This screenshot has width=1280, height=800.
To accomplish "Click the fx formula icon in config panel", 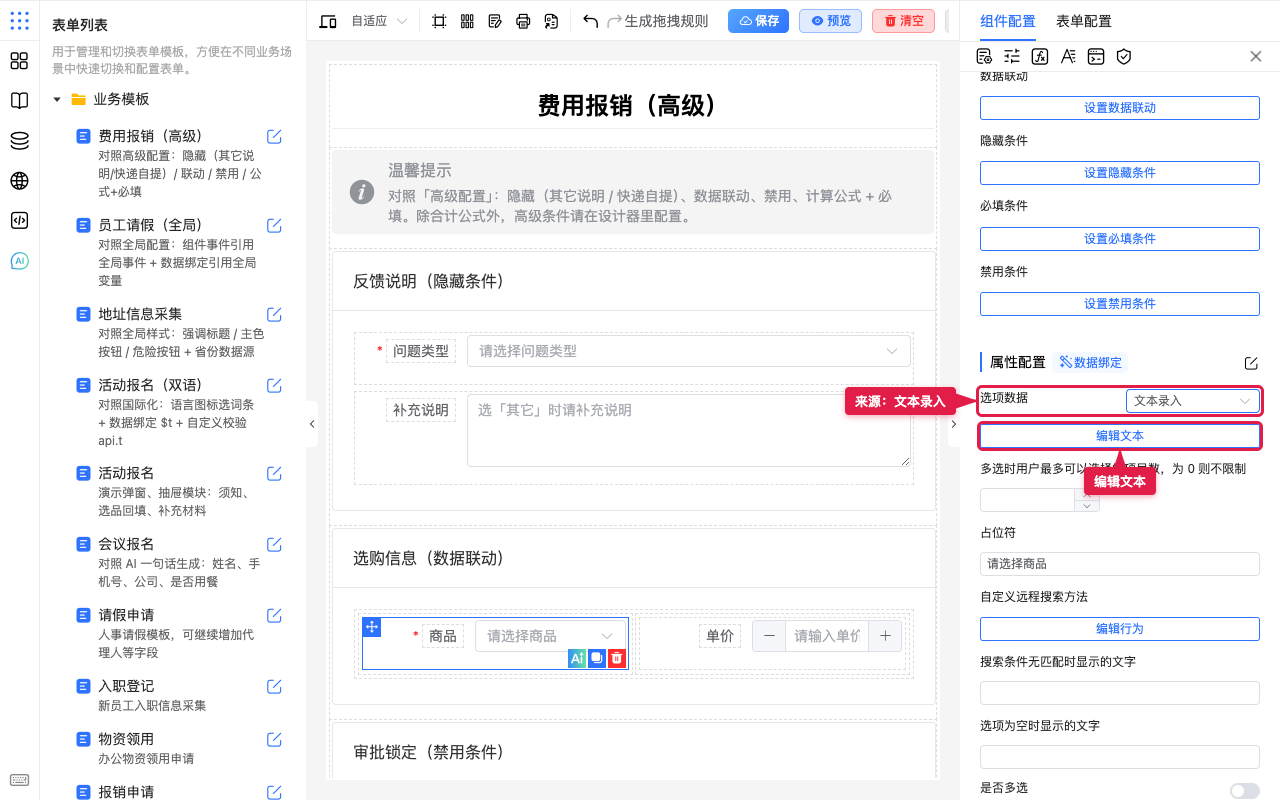I will (1040, 56).
